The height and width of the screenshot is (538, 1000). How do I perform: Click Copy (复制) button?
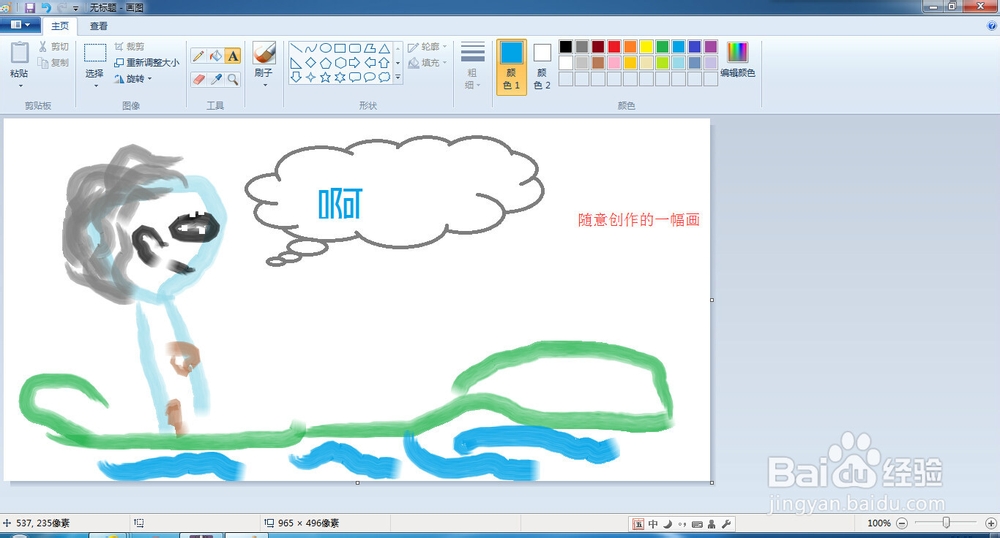[x=54, y=62]
